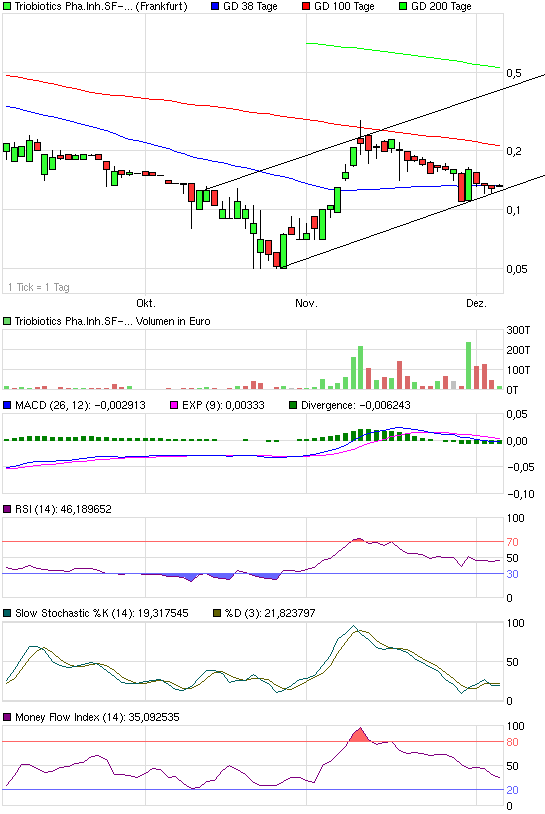The height and width of the screenshot is (814, 545).
Task: Click the GD 100 Tage label
Action: coord(344,7)
